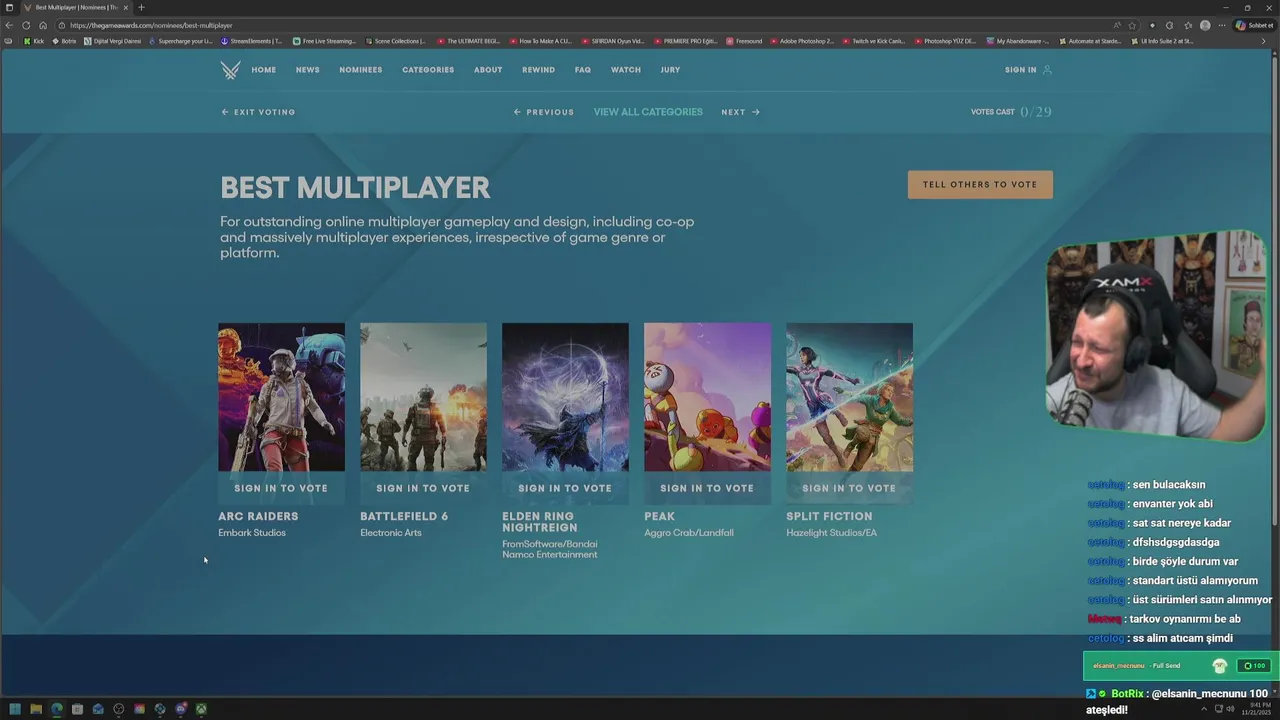
Task: Expand the system tray hidden icons chevron
Action: coord(1203,709)
